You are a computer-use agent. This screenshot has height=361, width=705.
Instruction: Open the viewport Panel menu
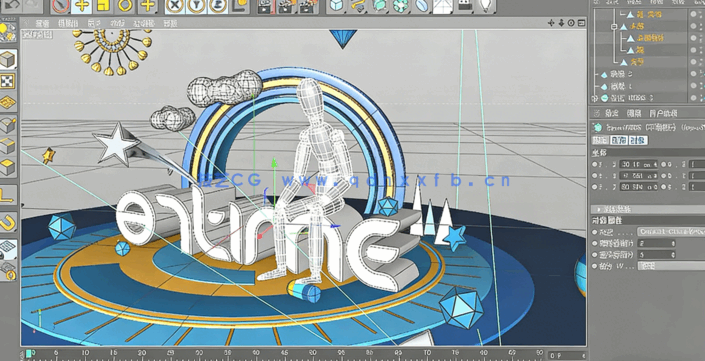(x=170, y=23)
